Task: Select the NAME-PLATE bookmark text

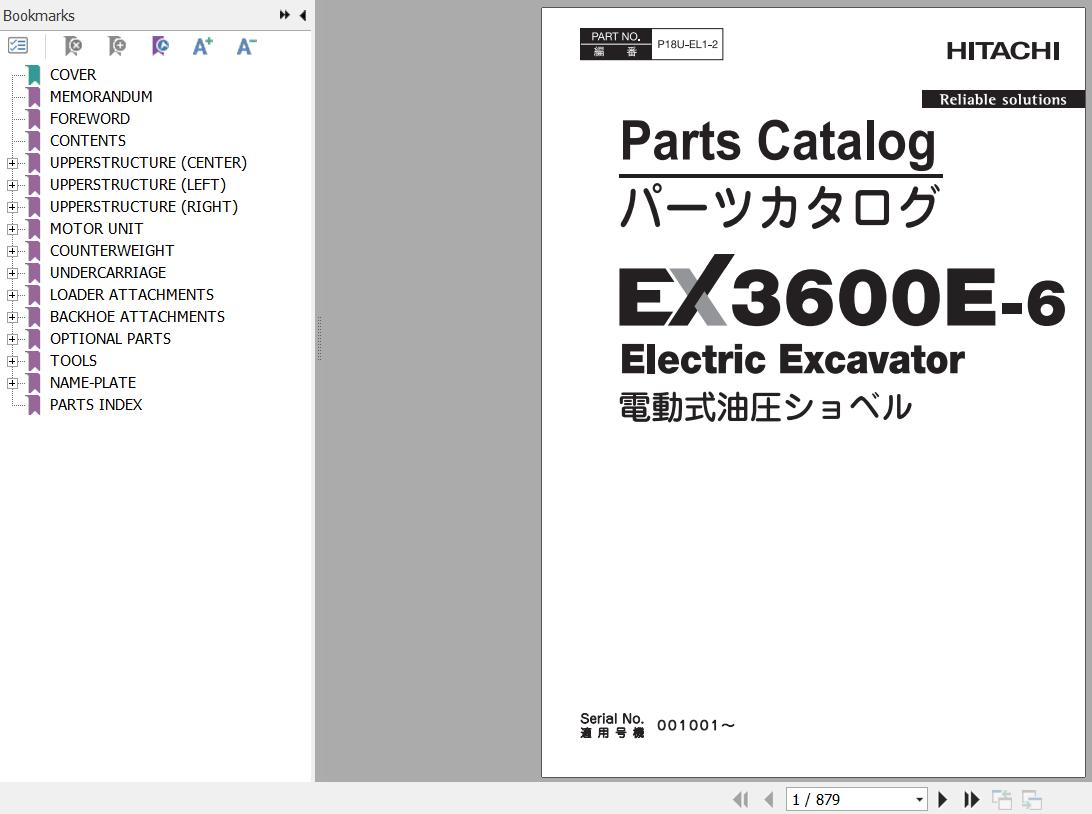Action: tap(93, 383)
